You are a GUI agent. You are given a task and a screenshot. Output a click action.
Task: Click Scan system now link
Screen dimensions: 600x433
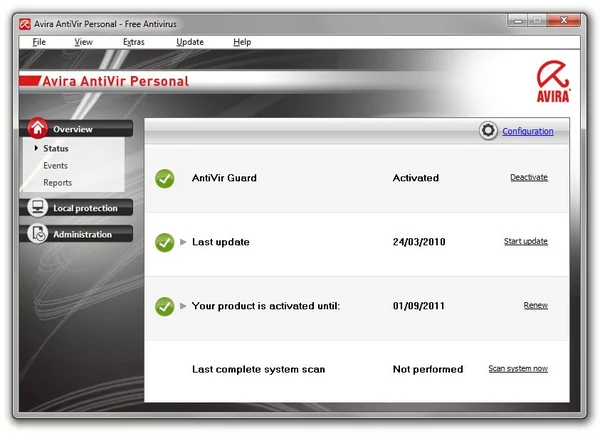coord(518,368)
